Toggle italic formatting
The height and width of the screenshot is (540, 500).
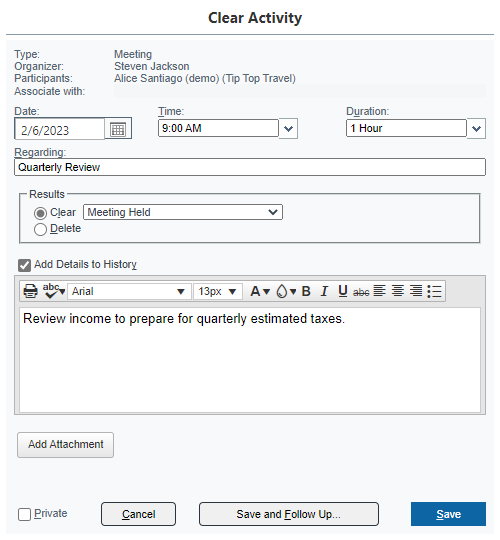coord(324,291)
